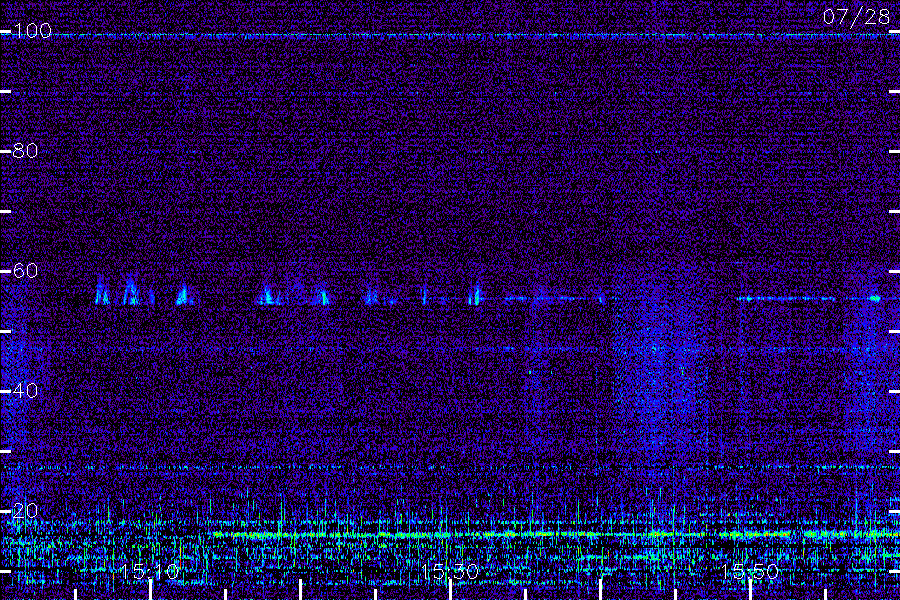This screenshot has height=600, width=900.
Task: Click the 60 frequency axis label
Action: pyautogui.click(x=25, y=270)
